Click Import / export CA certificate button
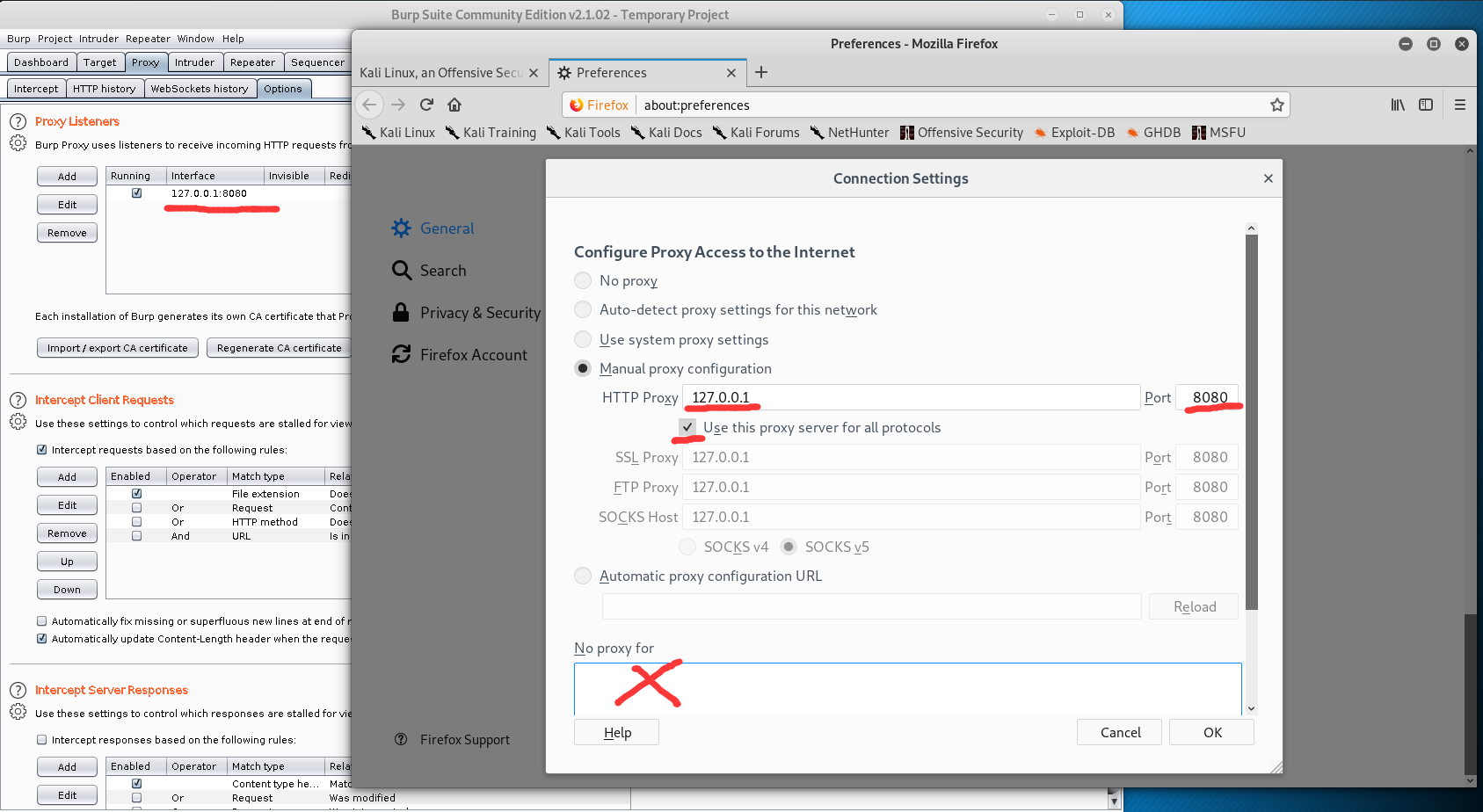 [118, 348]
